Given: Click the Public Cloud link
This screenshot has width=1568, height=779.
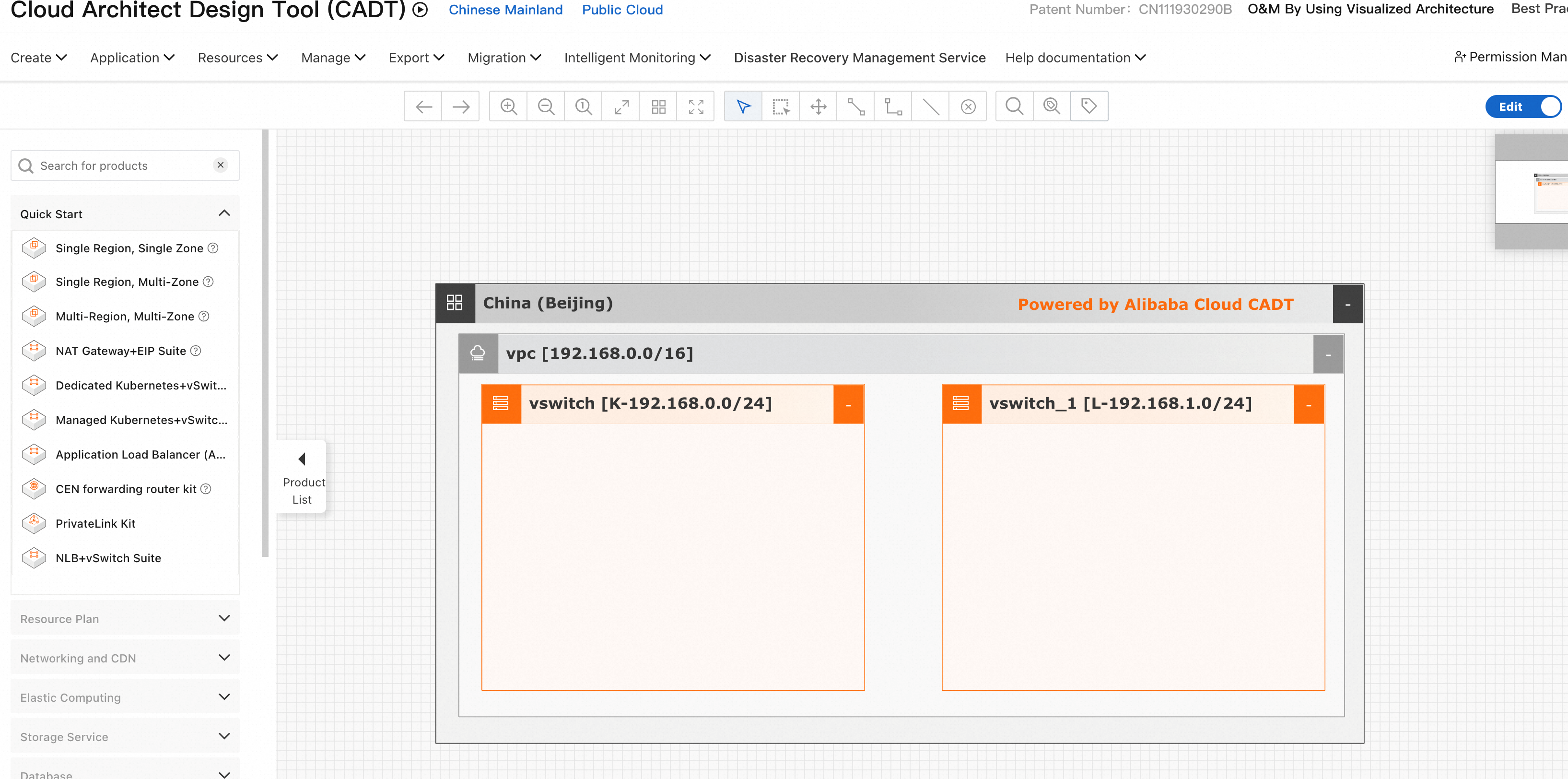Looking at the screenshot, I should pos(622,10).
